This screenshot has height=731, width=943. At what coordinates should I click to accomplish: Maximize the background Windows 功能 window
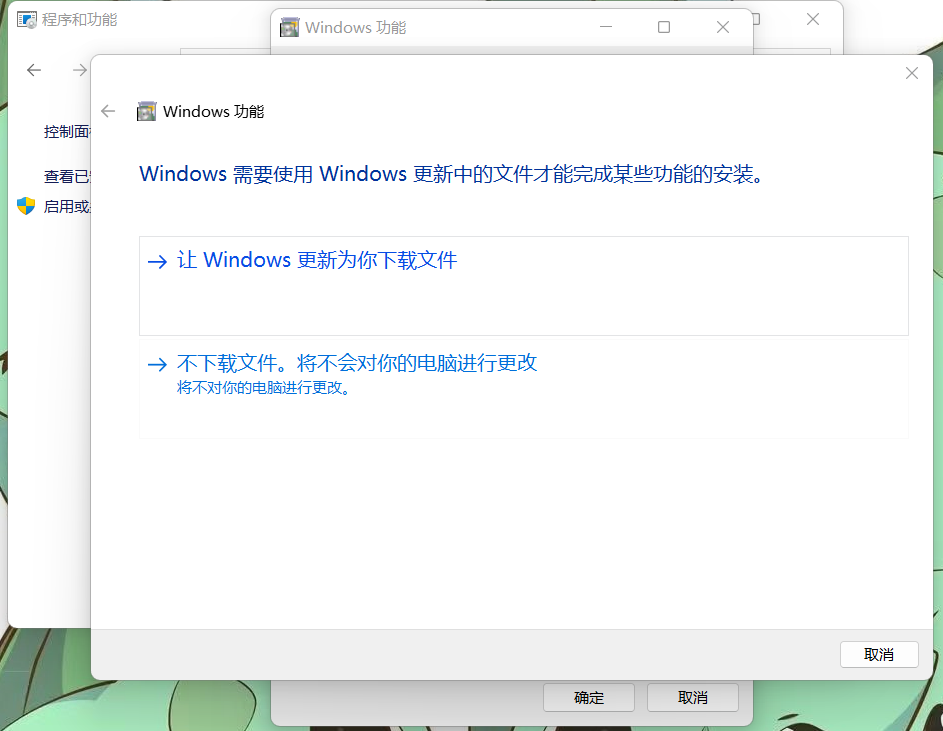pyautogui.click(x=664, y=27)
